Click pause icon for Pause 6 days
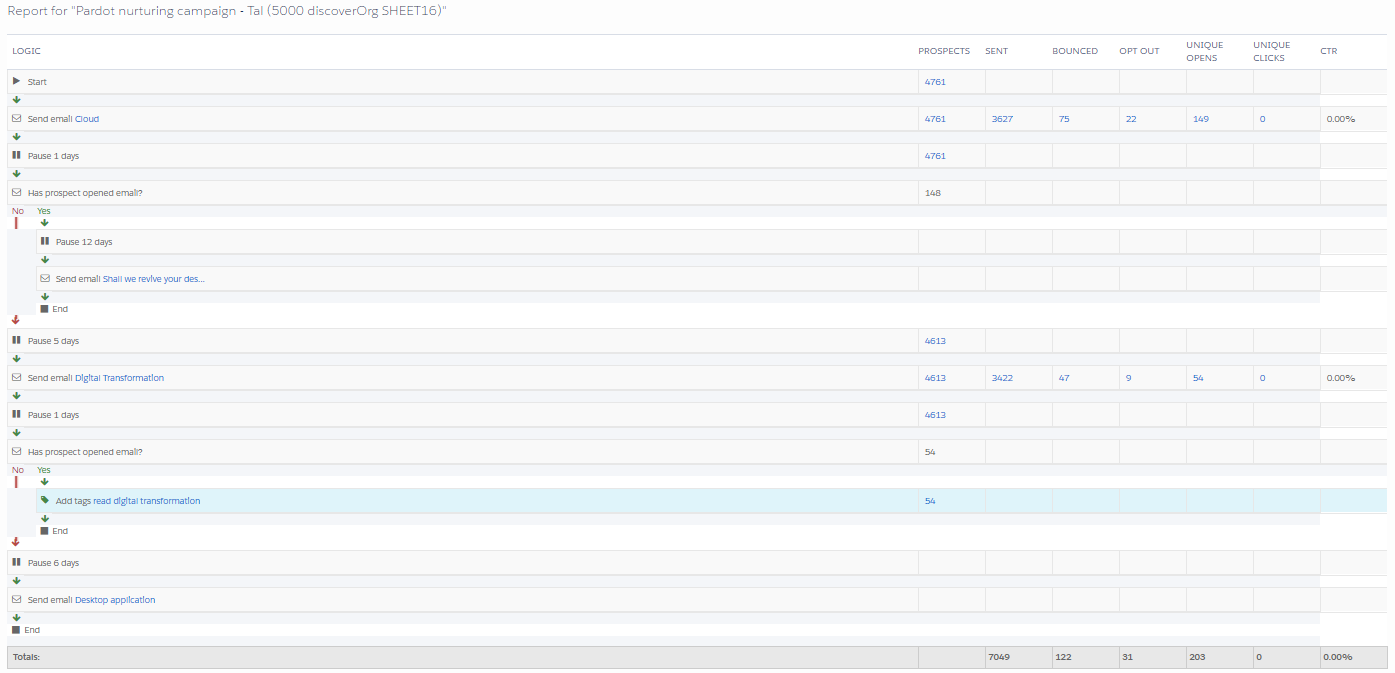 16,562
